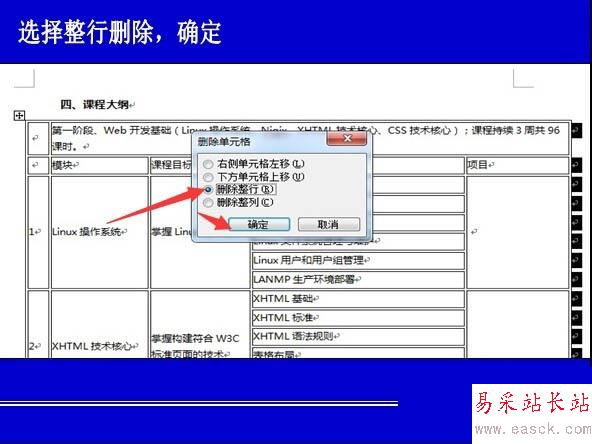Click the XHTML 基础 cell
This screenshot has height=444, width=592.
[x=358, y=299]
